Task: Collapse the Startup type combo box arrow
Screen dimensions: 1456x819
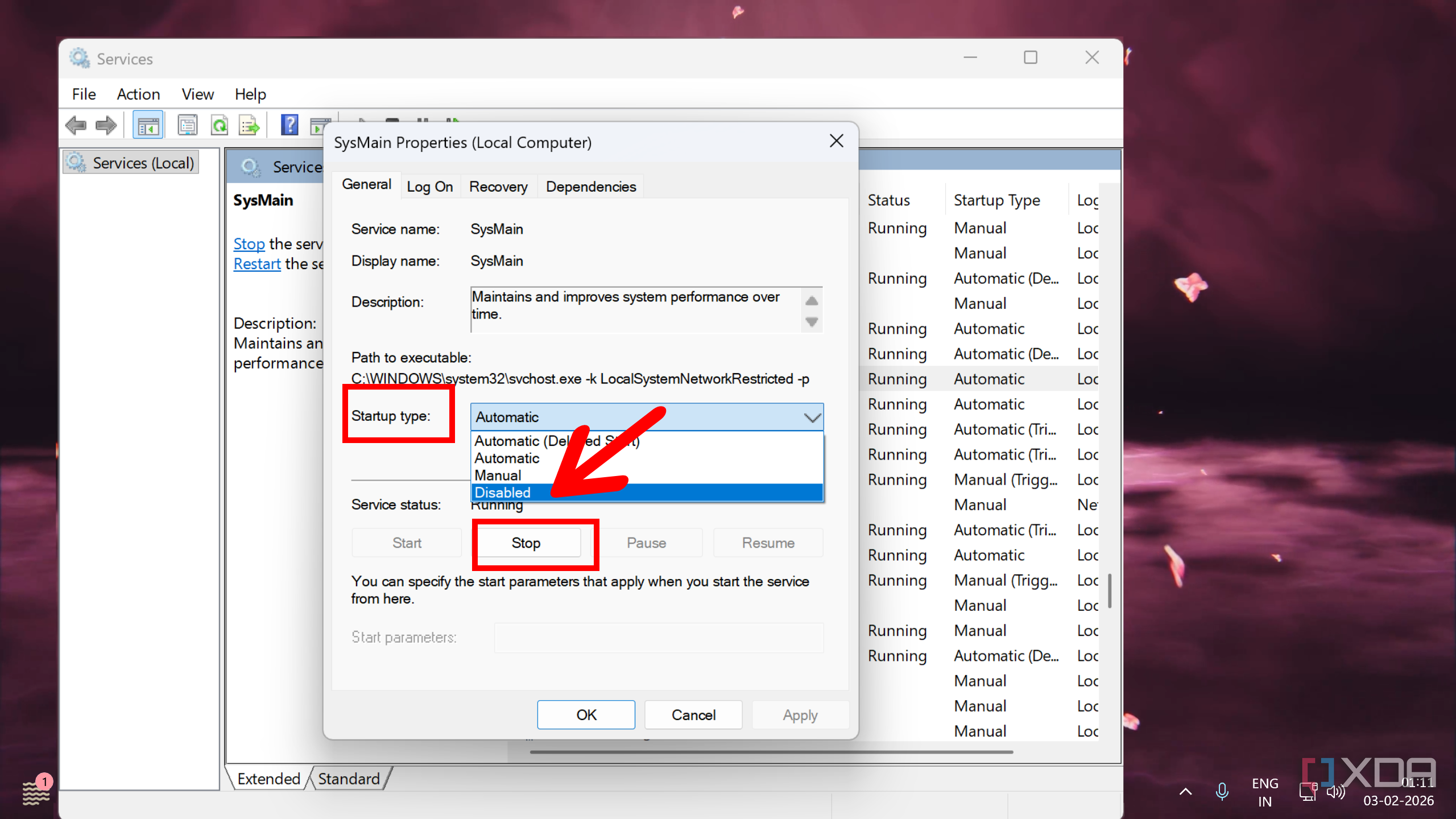Action: 812,417
